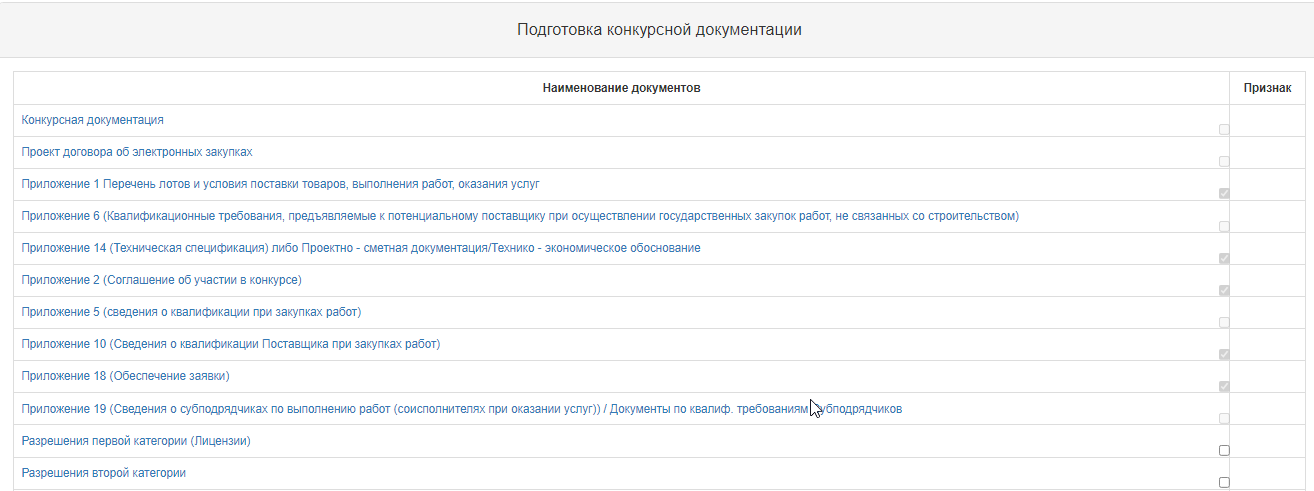Click the Наименование документов column header
Screen dimensions: 1314x491
[621, 88]
